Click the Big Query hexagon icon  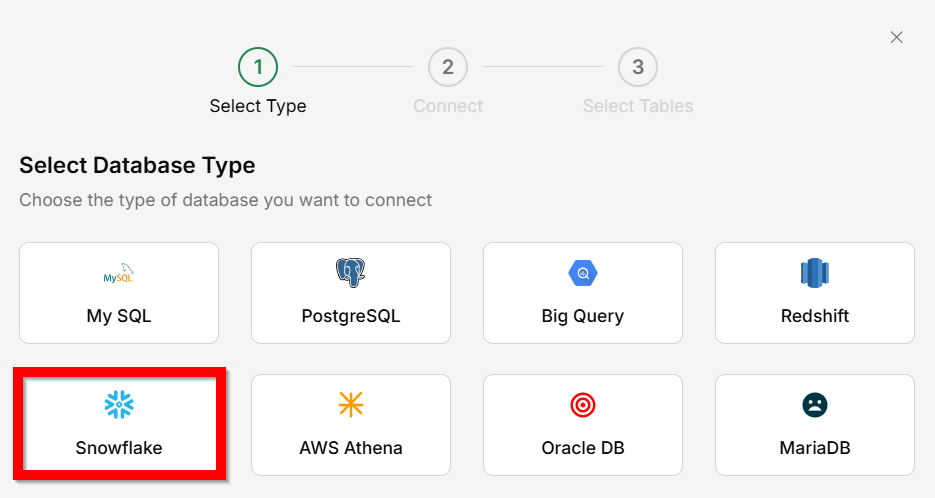[582, 272]
